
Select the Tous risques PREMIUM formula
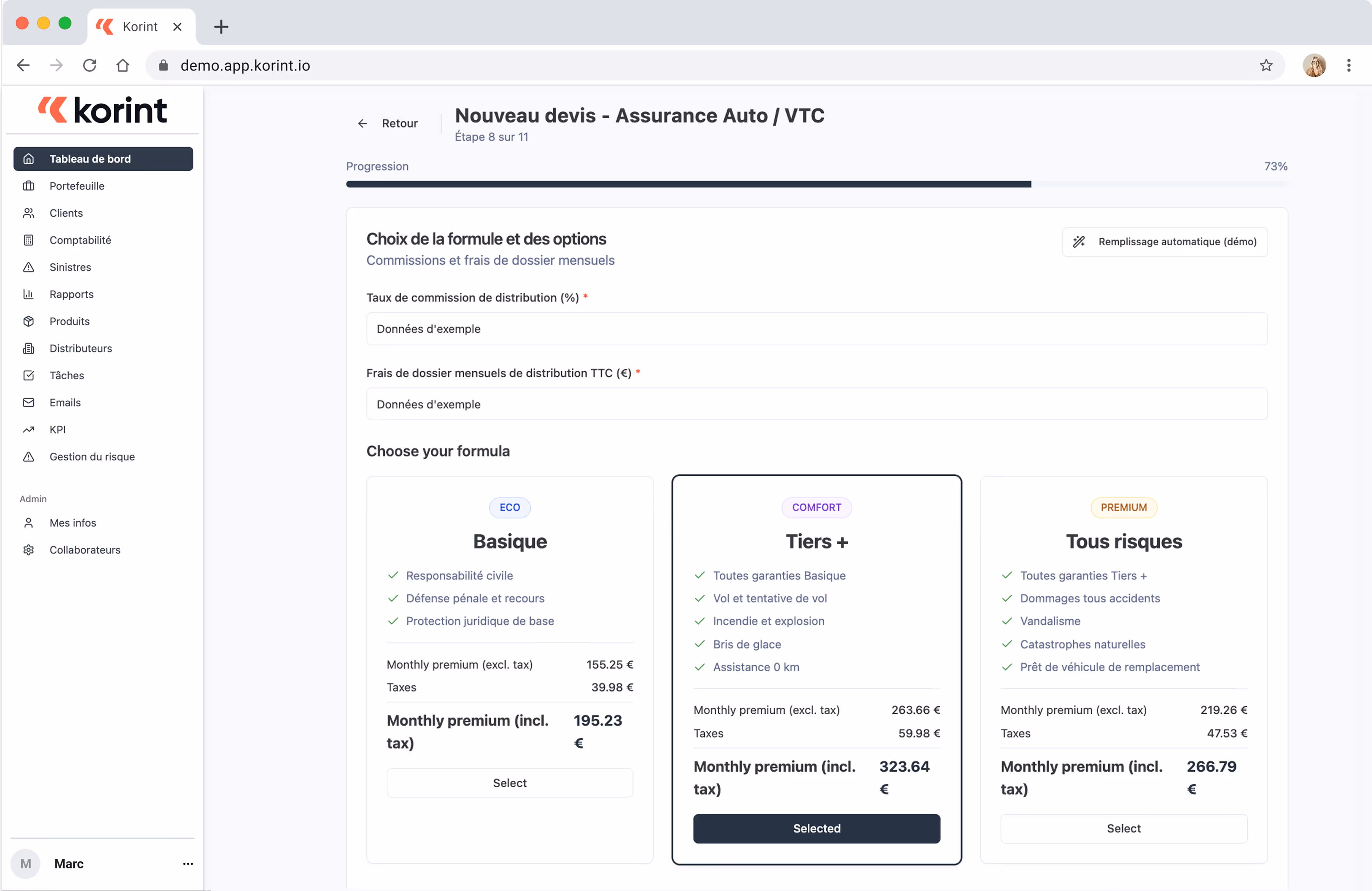point(1123,828)
